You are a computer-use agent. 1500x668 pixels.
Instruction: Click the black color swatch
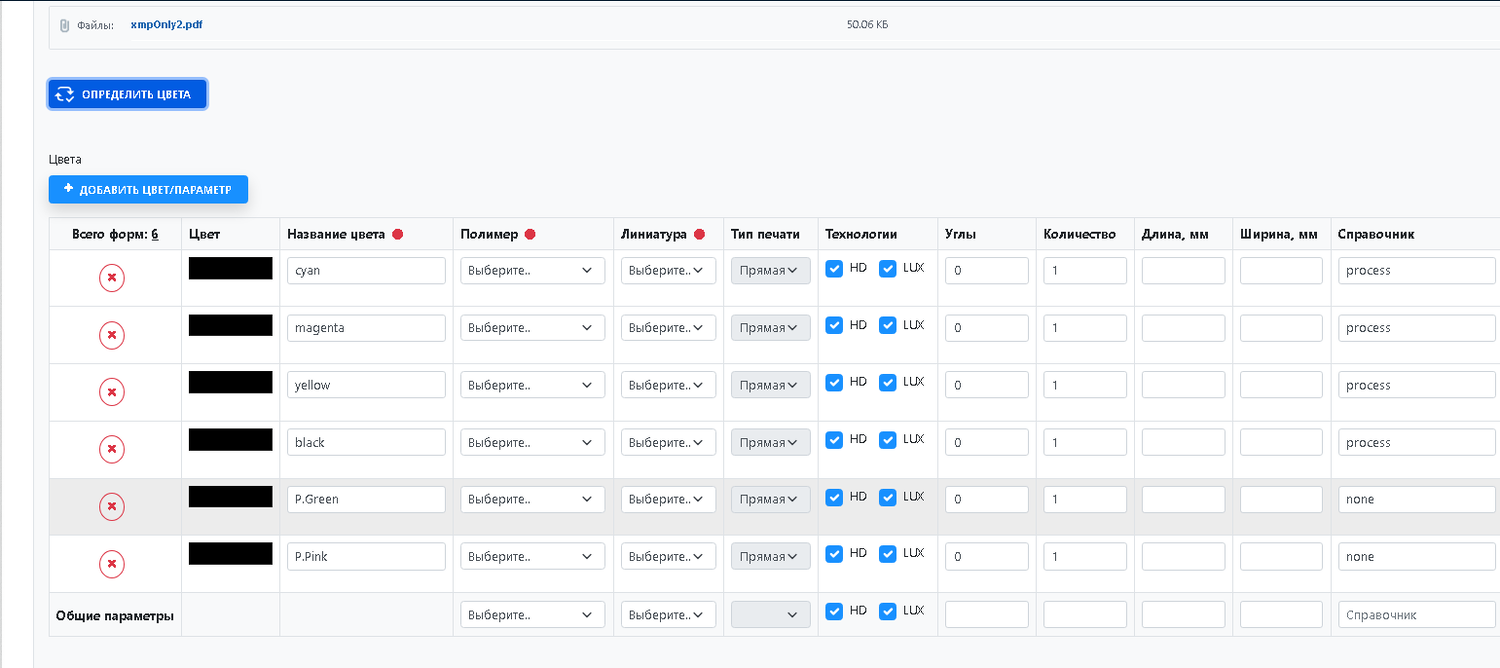click(231, 440)
